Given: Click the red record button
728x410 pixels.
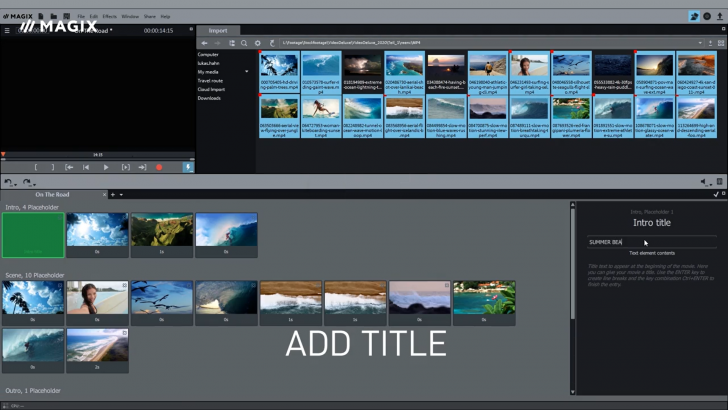Looking at the screenshot, I should click(x=159, y=167).
